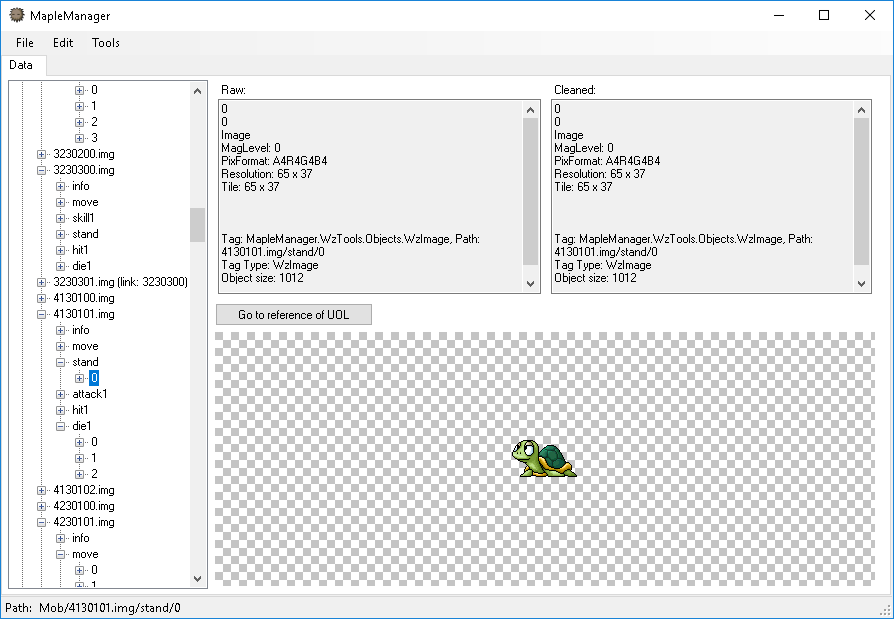Click the Path status bar text
The image size is (894, 619).
click(93, 608)
